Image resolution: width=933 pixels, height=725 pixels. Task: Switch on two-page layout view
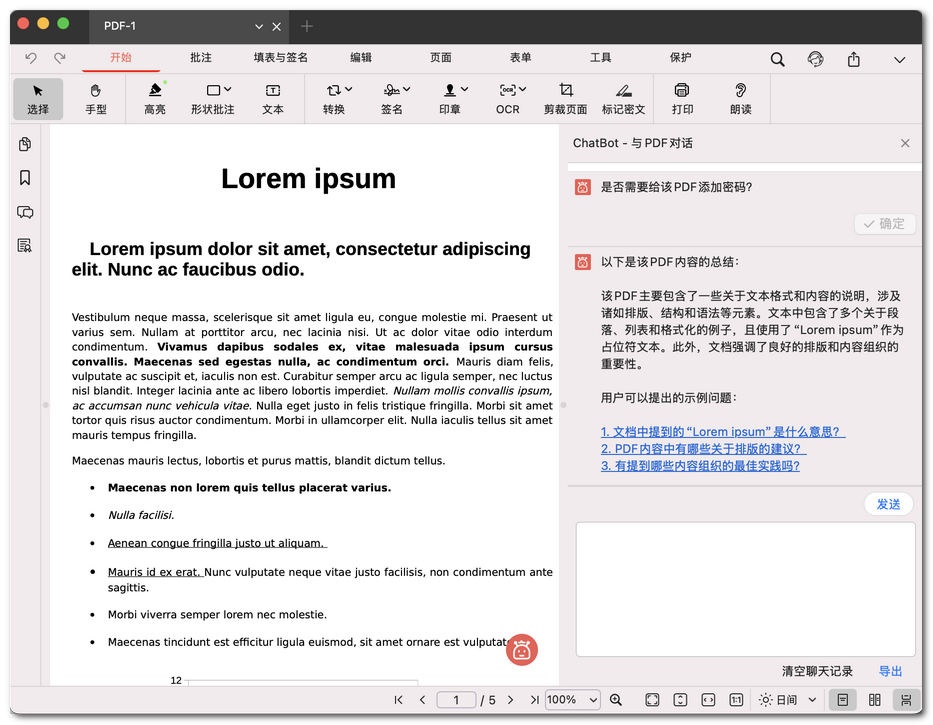point(874,699)
